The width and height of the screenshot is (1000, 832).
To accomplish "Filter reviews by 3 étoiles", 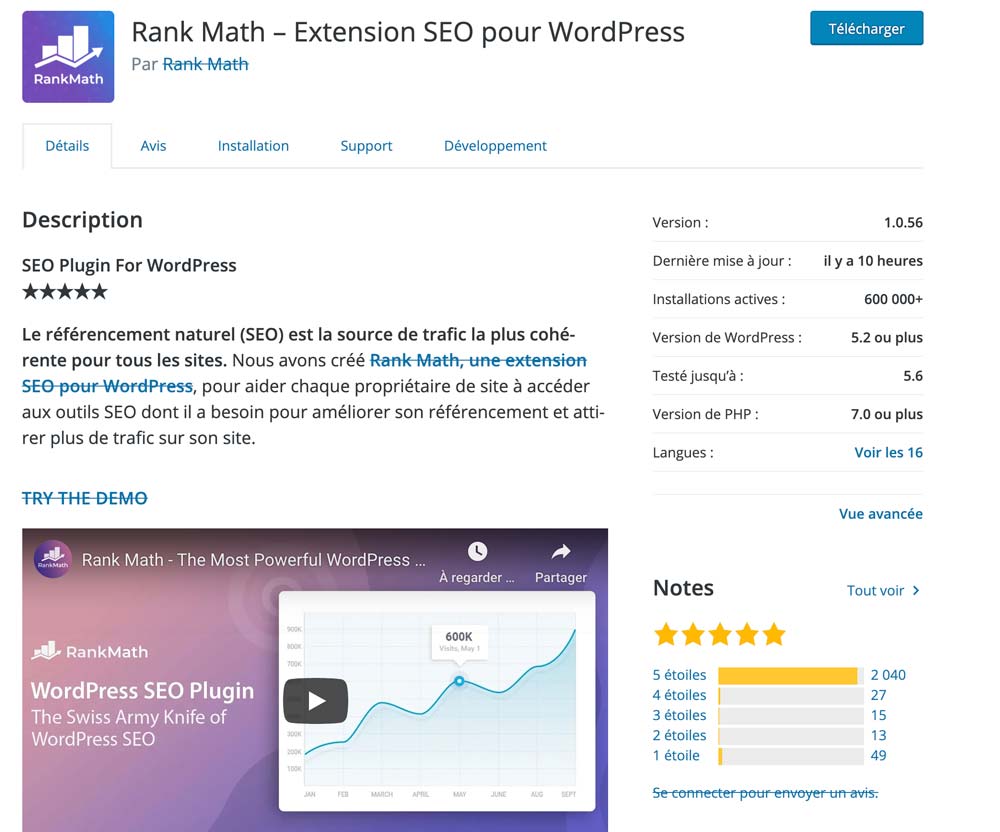I will point(679,715).
